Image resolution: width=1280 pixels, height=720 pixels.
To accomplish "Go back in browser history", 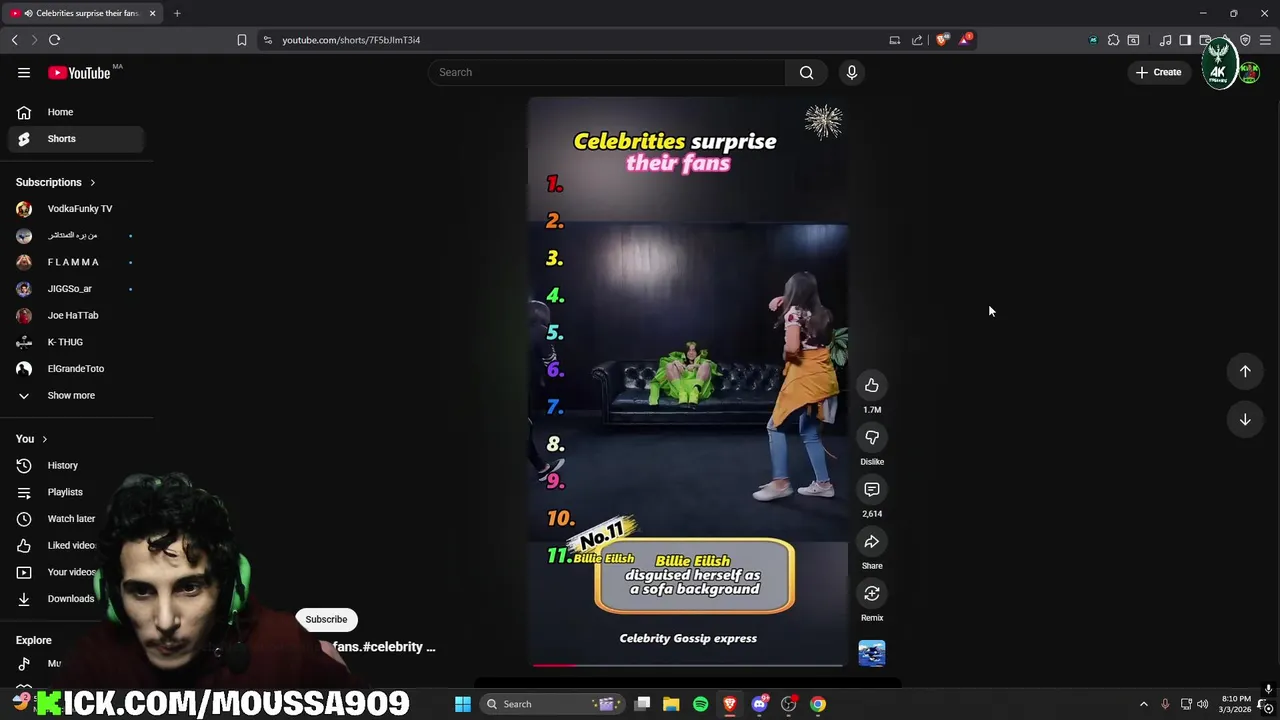I will 14,40.
